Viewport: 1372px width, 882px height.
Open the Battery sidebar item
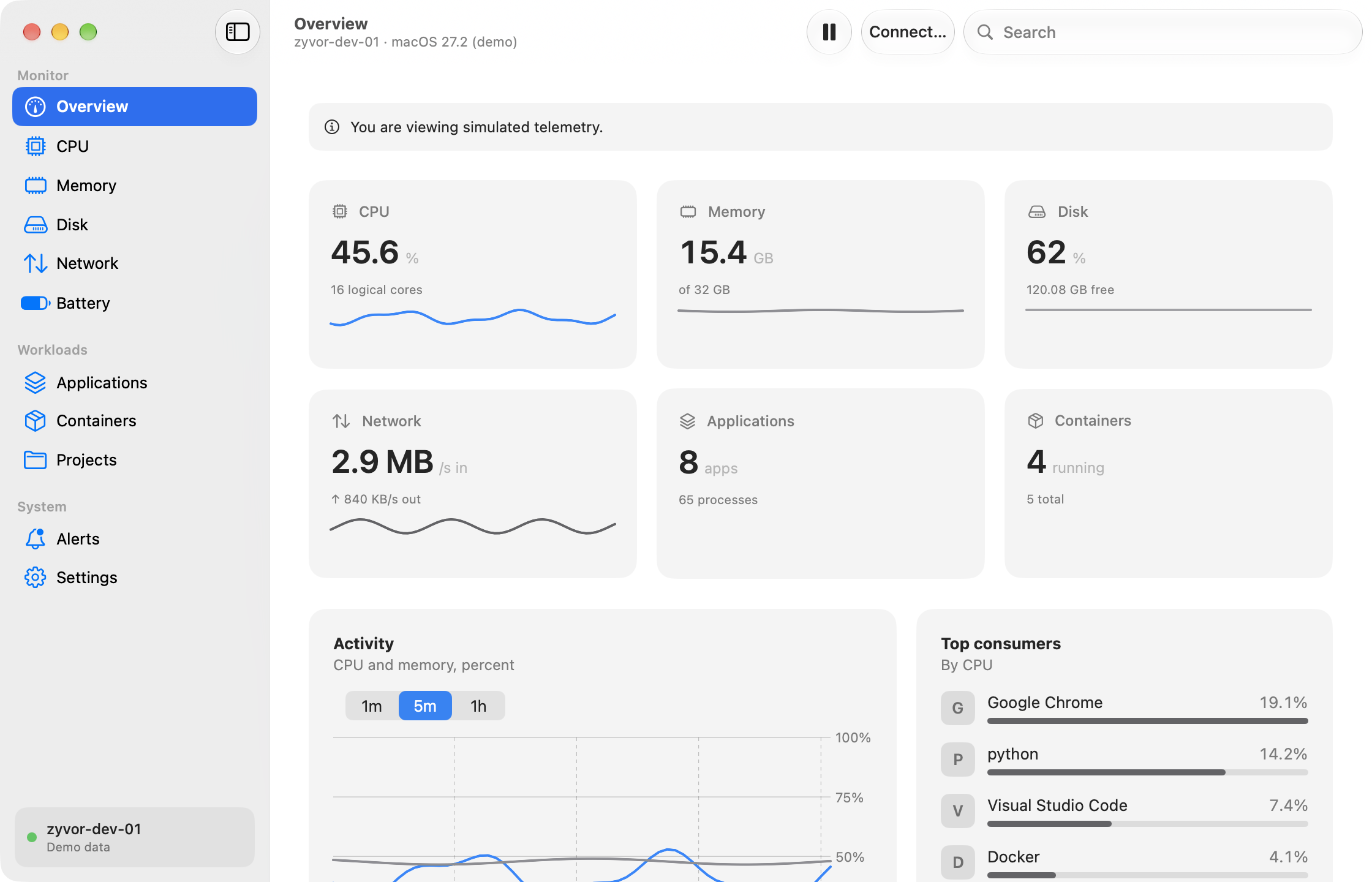click(x=135, y=303)
